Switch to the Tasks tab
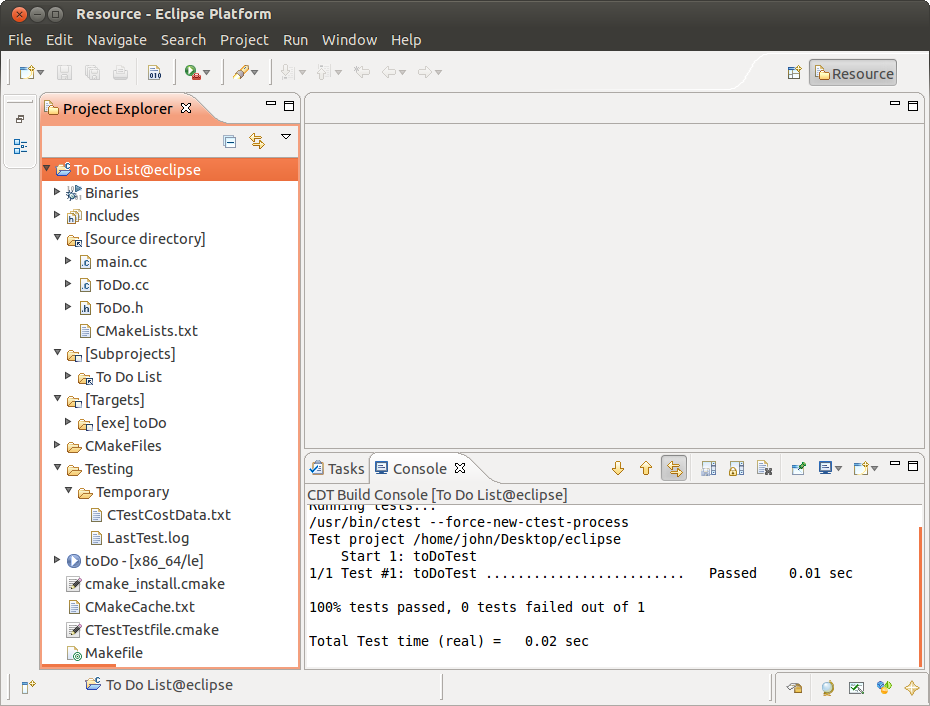The height and width of the screenshot is (706, 930). click(x=337, y=469)
